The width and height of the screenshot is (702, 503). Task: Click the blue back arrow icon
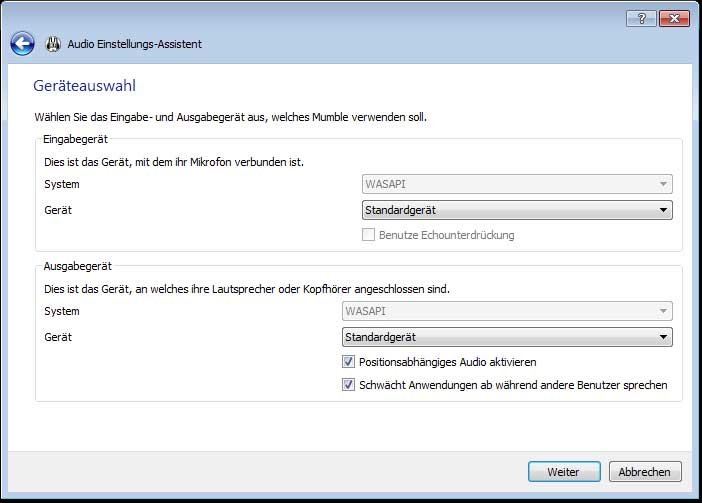click(23, 44)
